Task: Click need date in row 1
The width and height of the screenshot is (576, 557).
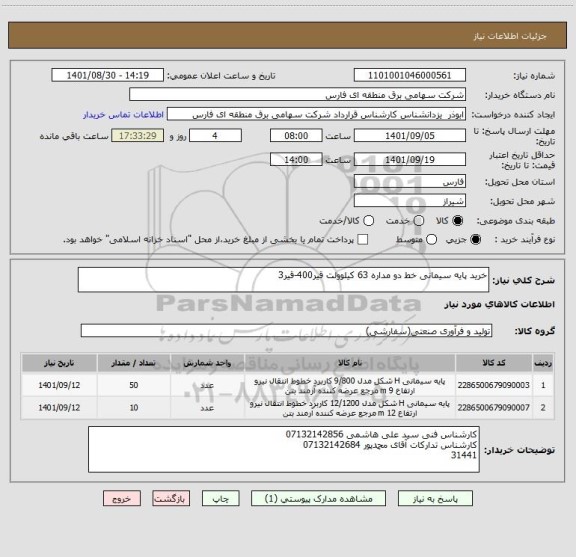Action: 59,385
